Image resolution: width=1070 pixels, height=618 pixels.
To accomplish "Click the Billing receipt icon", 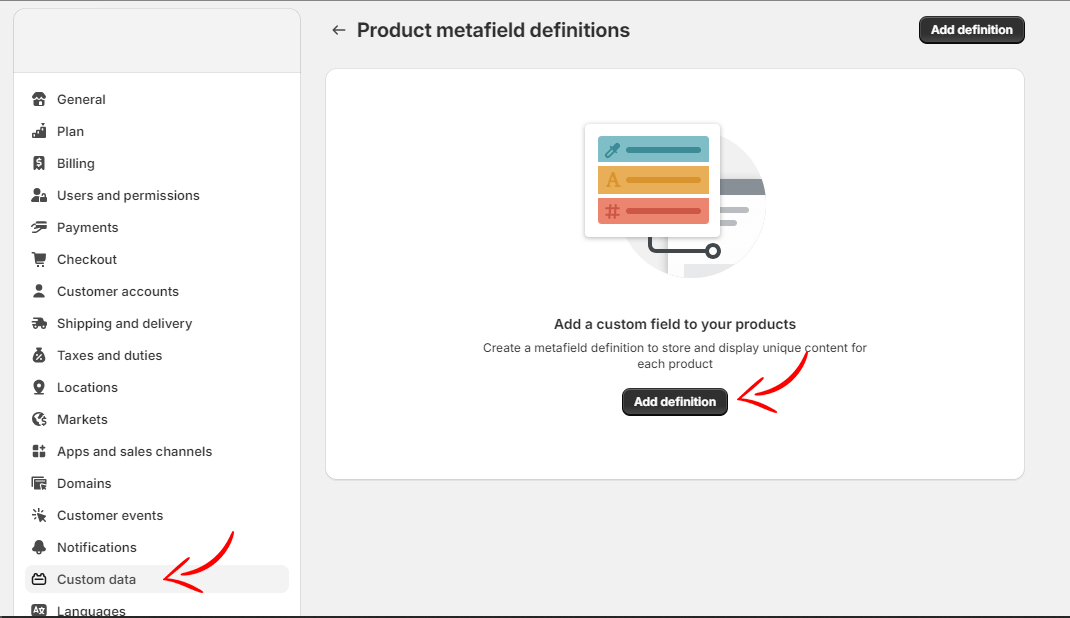I will 39,163.
